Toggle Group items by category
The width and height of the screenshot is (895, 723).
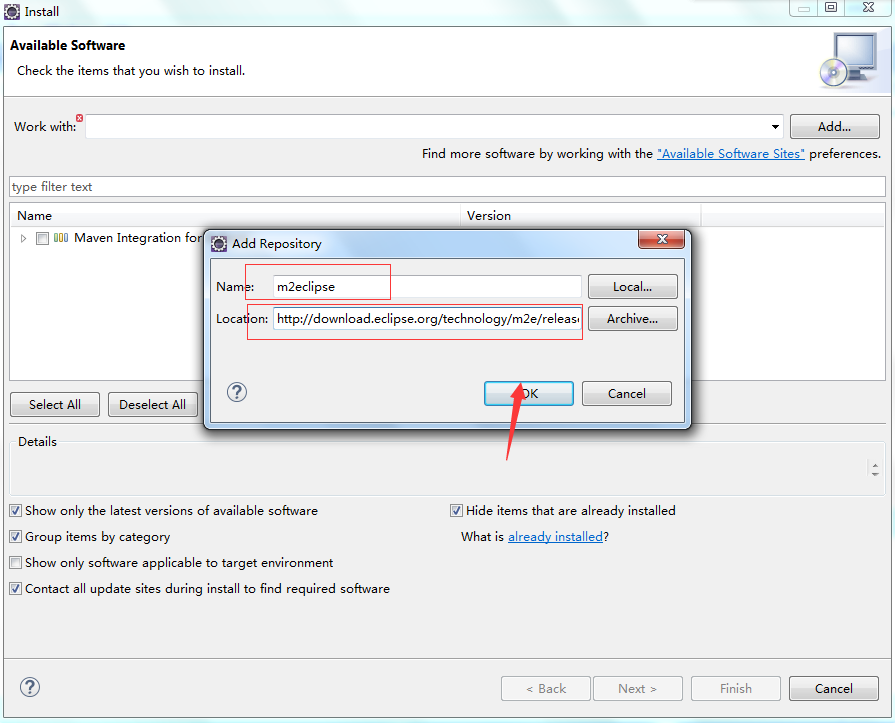pyautogui.click(x=16, y=536)
